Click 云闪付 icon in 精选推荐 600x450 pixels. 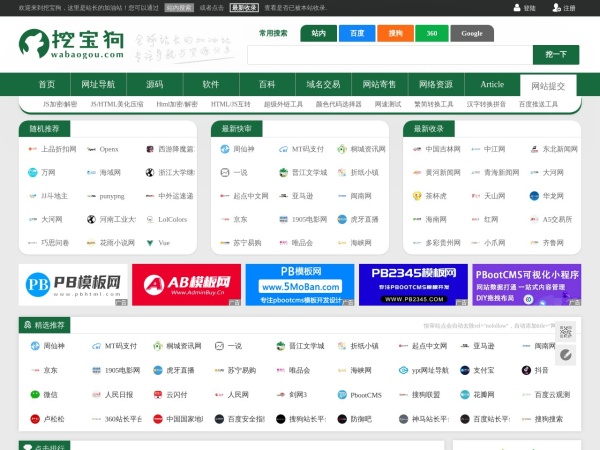(x=158, y=395)
